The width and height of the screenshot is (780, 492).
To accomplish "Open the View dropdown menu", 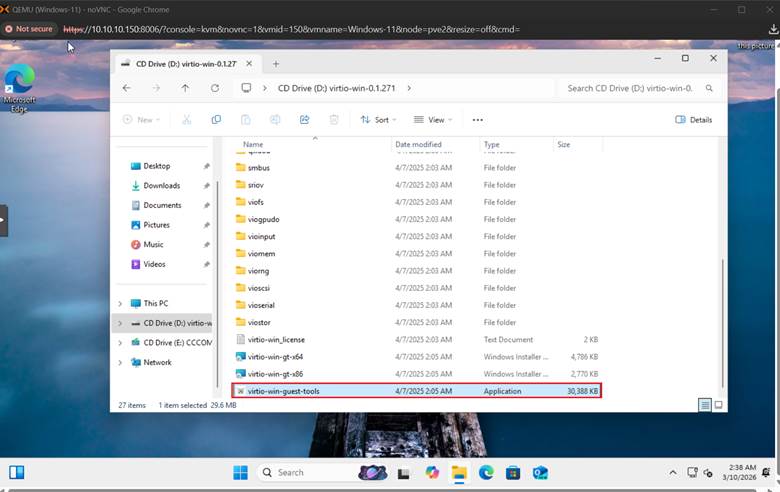I will (x=434, y=120).
